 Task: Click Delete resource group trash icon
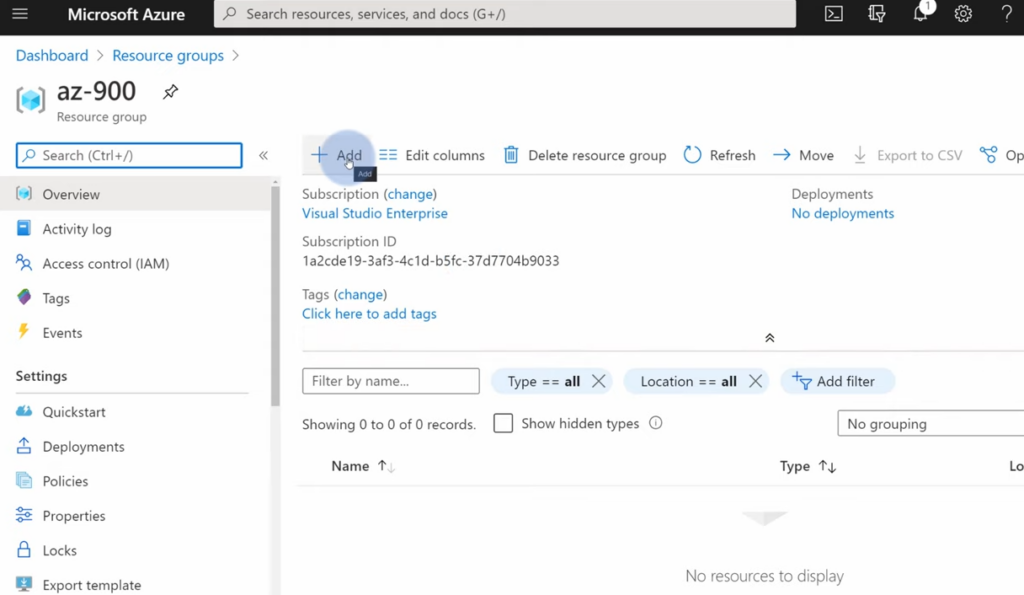point(511,155)
